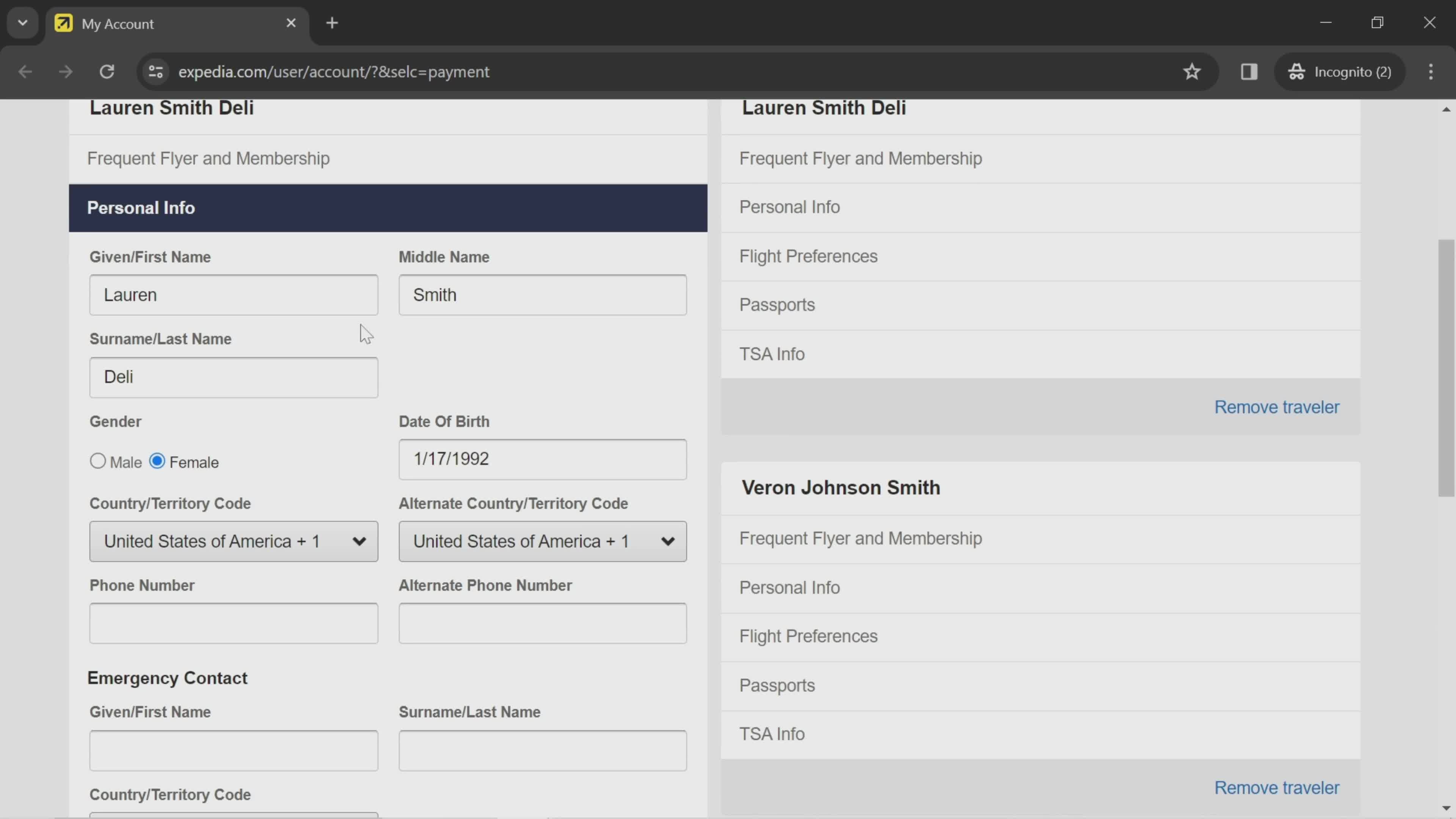This screenshot has height=819, width=1456.
Task: Expand Veron's Flight Preferences section
Action: (1040, 637)
